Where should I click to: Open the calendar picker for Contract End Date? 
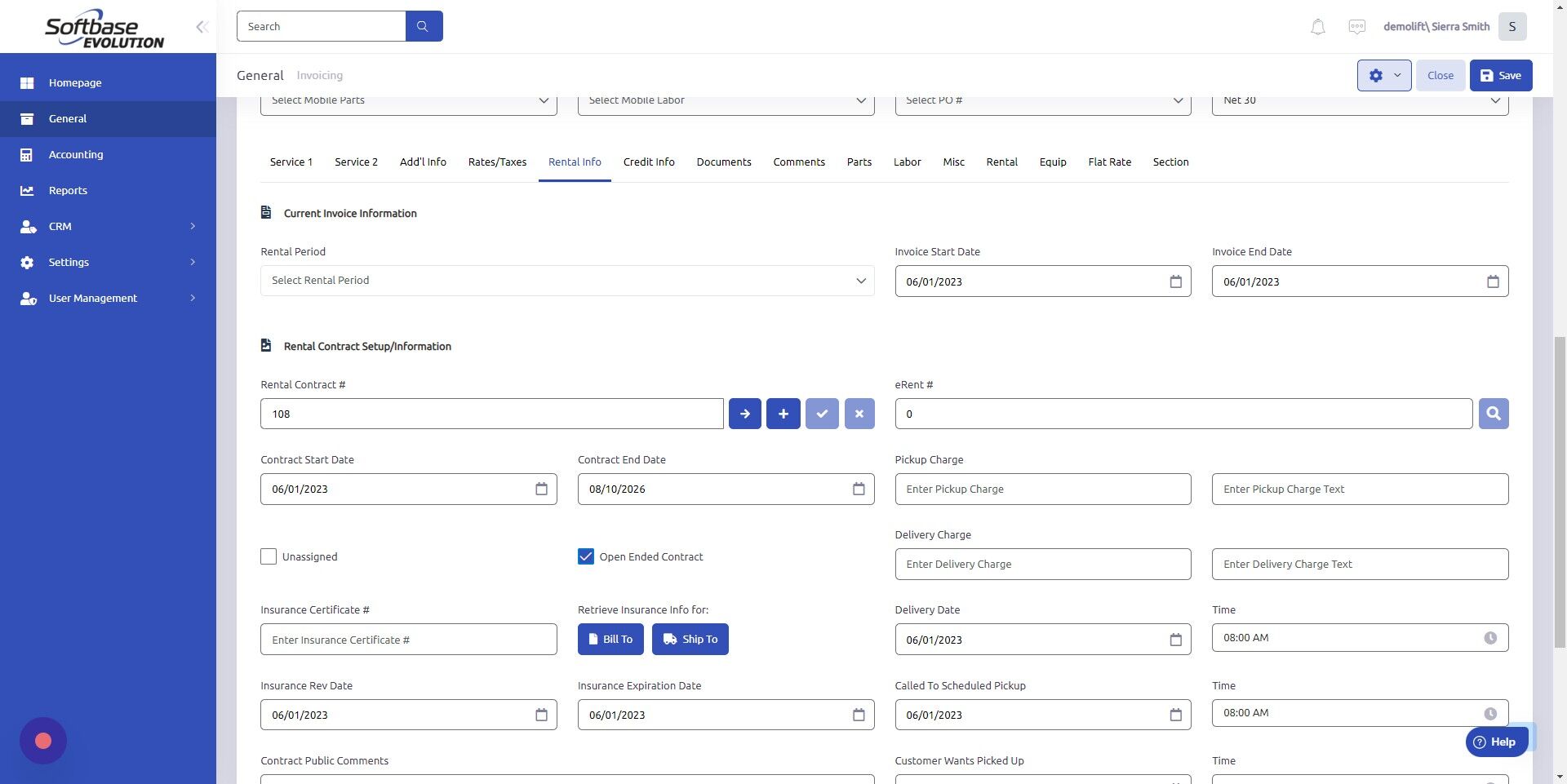pyautogui.click(x=858, y=489)
